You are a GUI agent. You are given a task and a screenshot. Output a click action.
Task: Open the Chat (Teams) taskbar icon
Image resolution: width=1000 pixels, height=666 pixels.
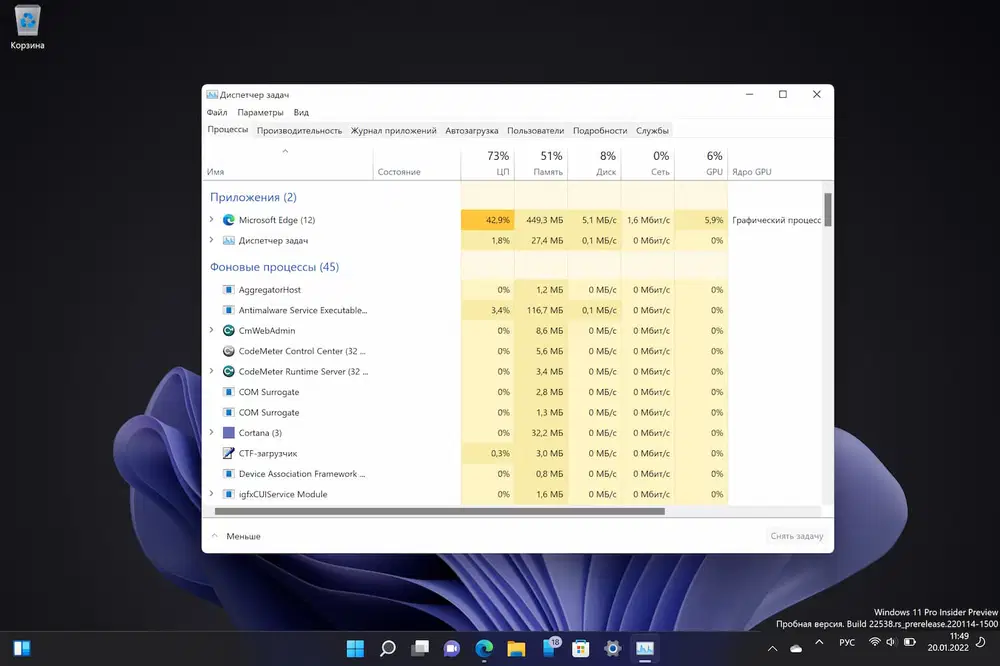(x=452, y=649)
